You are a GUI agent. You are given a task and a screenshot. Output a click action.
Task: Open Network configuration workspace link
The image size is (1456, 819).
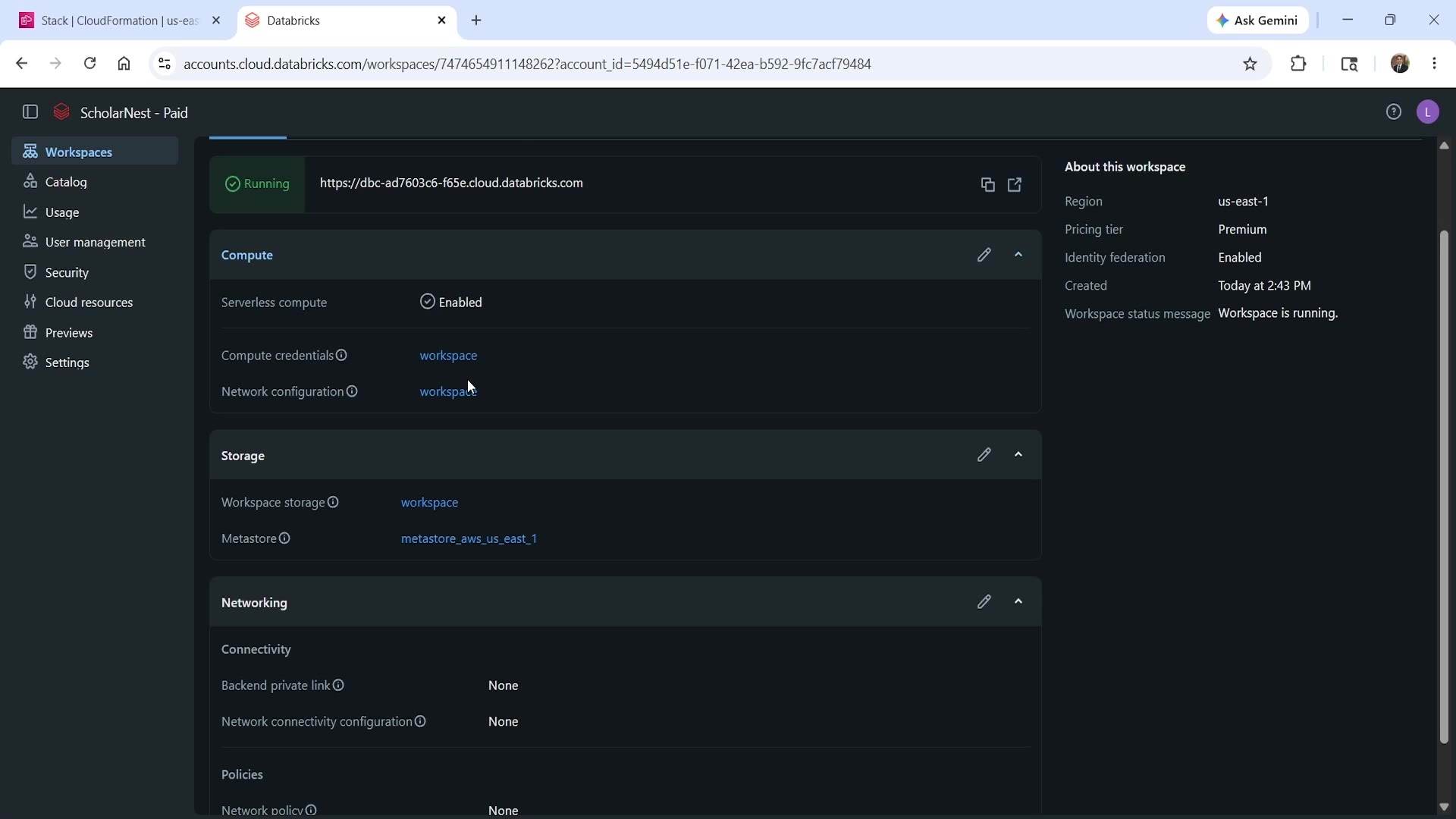448,392
